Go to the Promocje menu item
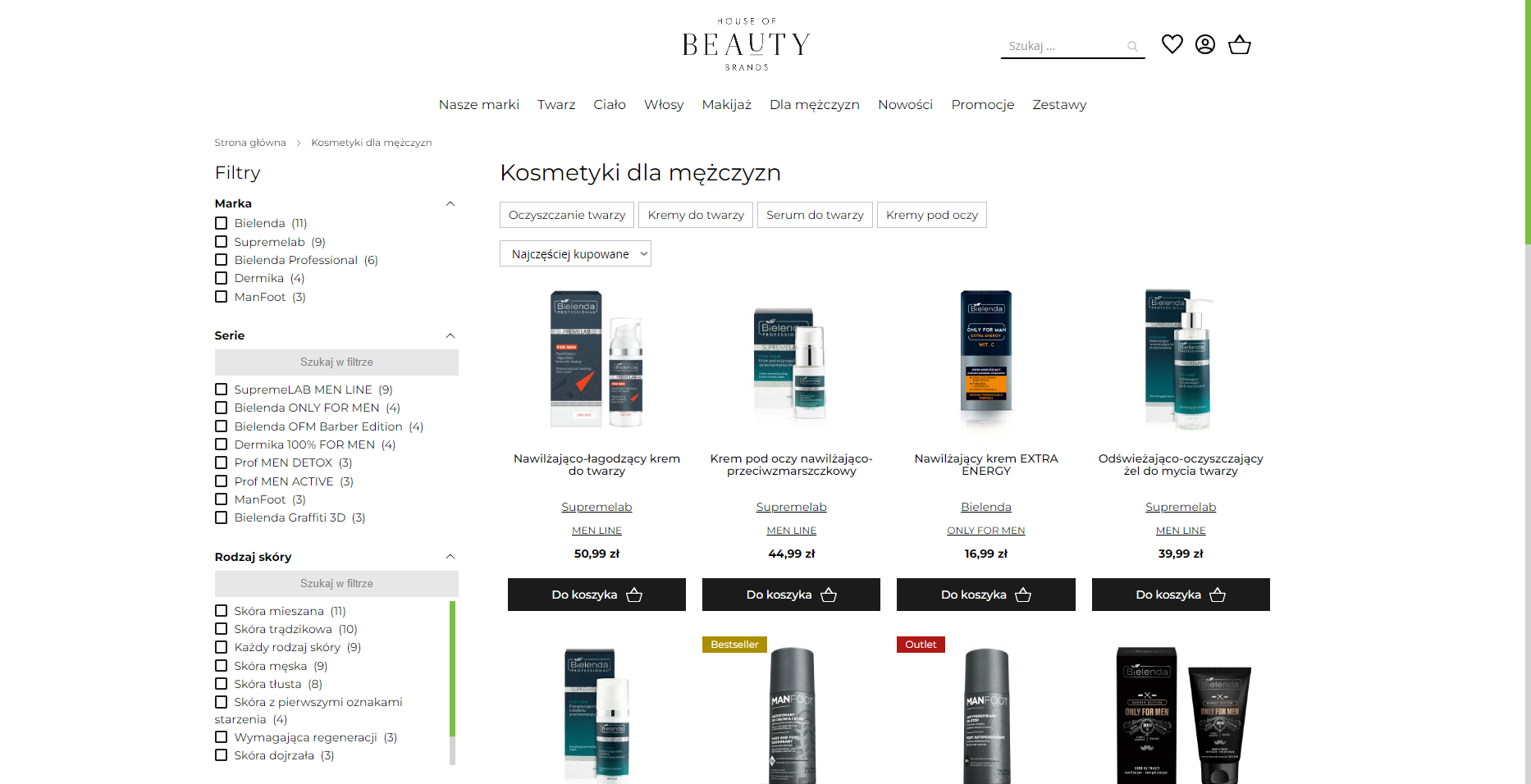Image resolution: width=1531 pixels, height=784 pixels. (983, 104)
